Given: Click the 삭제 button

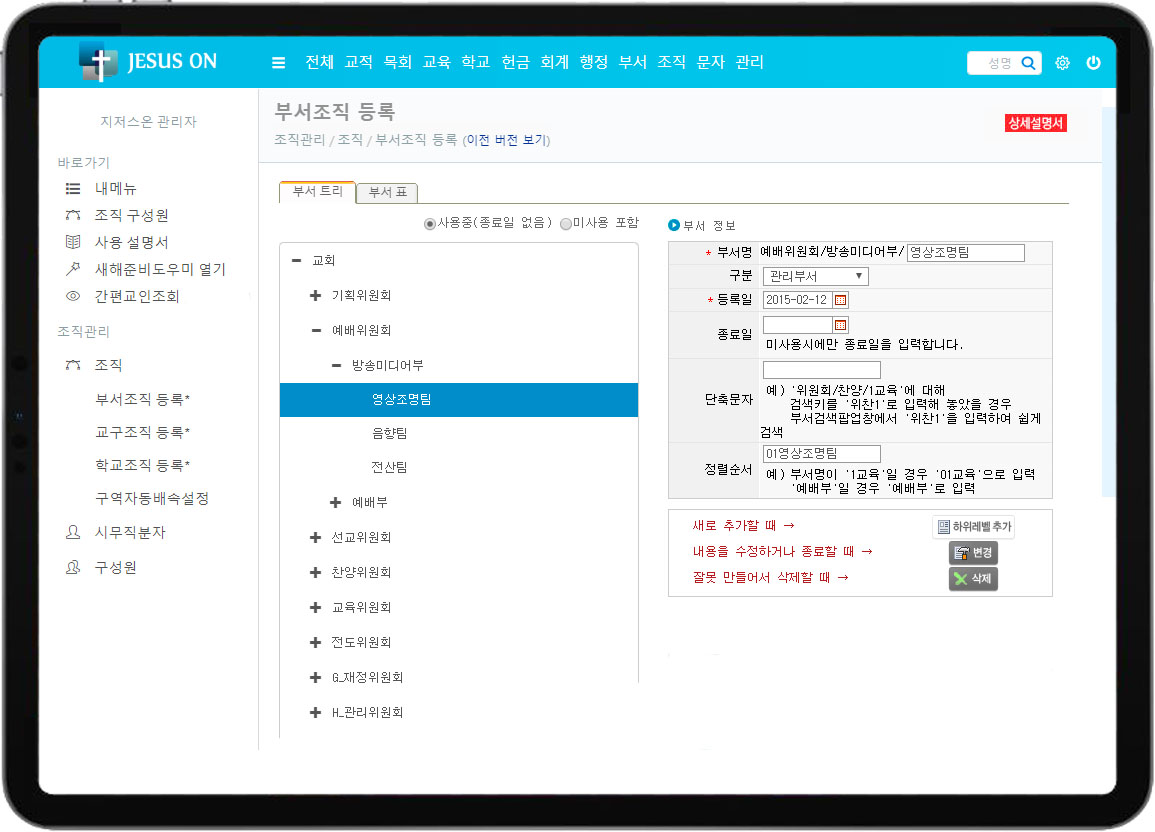Looking at the screenshot, I should 973,579.
